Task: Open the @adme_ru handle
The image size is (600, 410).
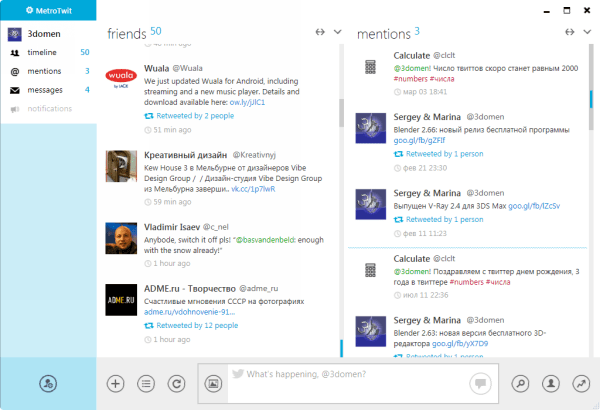Action: click(x=259, y=289)
